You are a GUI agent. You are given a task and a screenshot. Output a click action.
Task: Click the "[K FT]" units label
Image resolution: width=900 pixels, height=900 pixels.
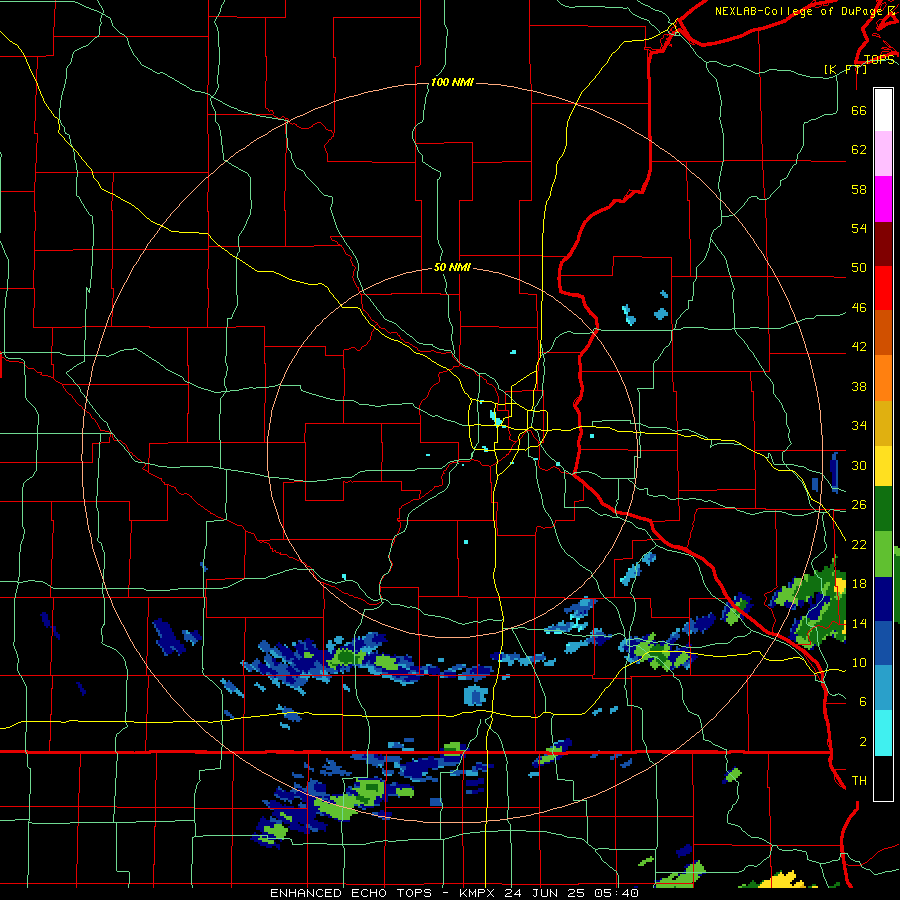[x=846, y=69]
